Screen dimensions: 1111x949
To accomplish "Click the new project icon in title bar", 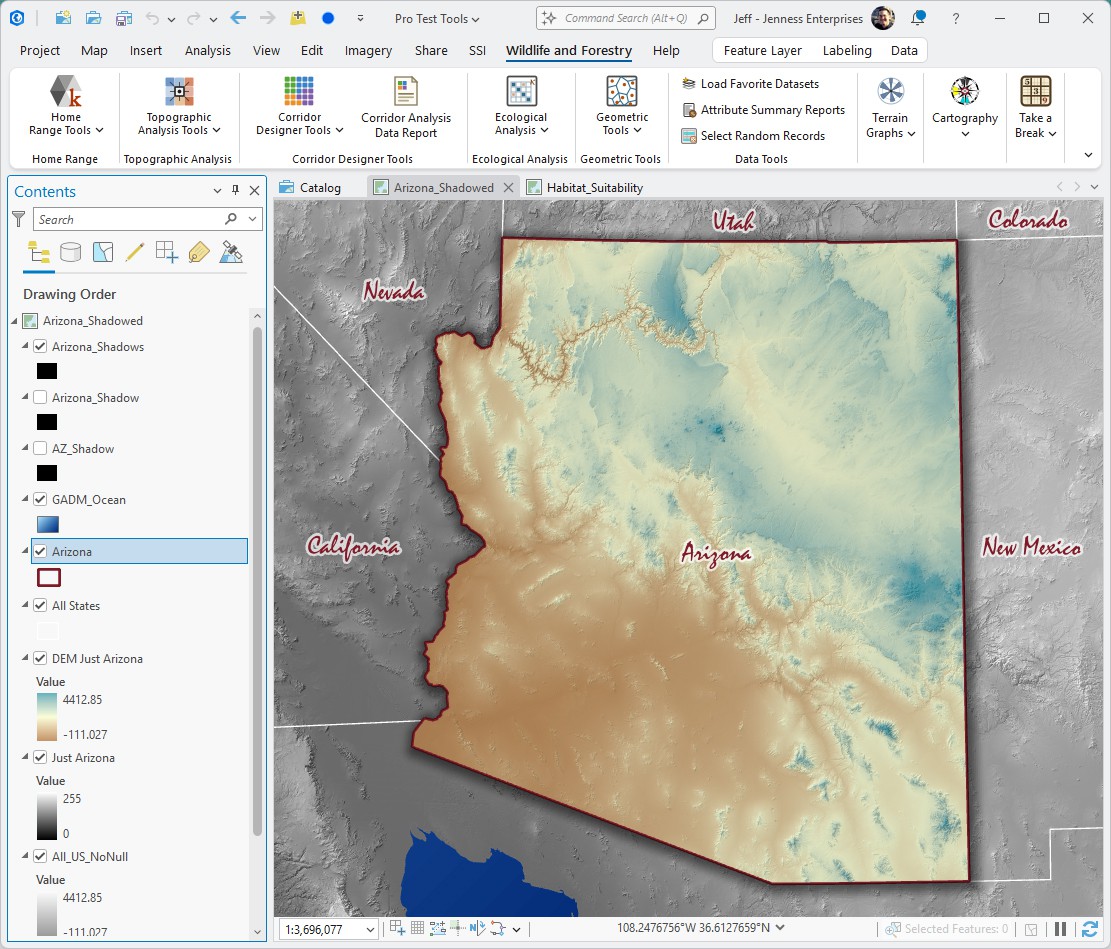I will [x=63, y=18].
